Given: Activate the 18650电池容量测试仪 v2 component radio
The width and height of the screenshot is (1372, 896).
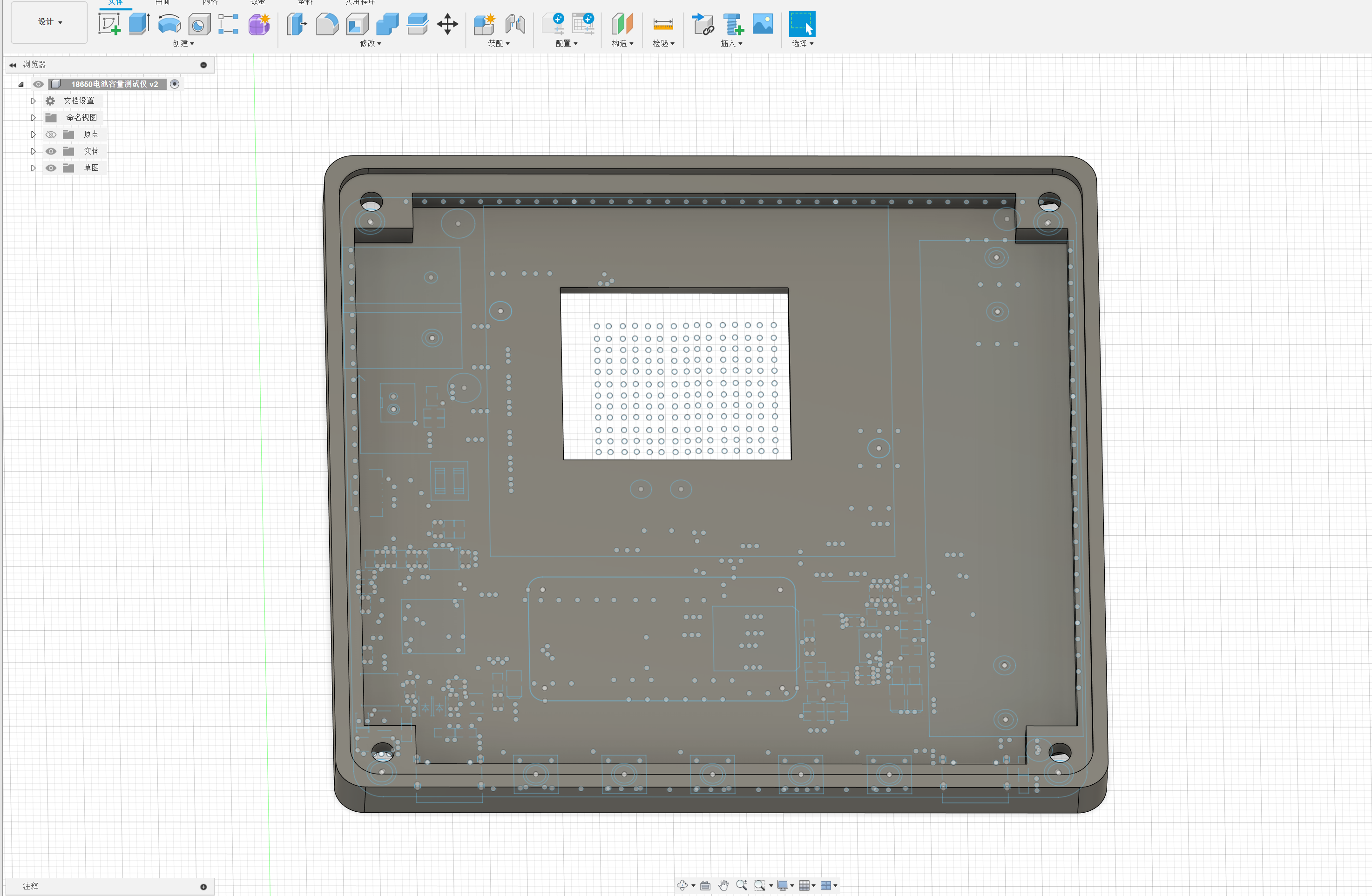Looking at the screenshot, I should tap(175, 84).
